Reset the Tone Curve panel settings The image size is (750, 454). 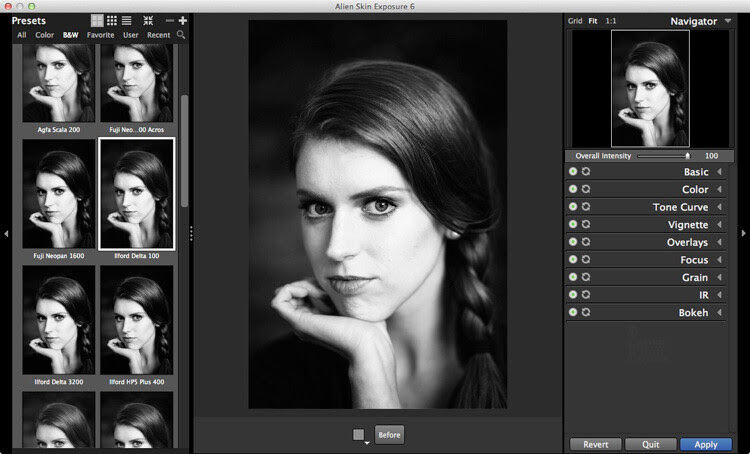click(x=584, y=207)
